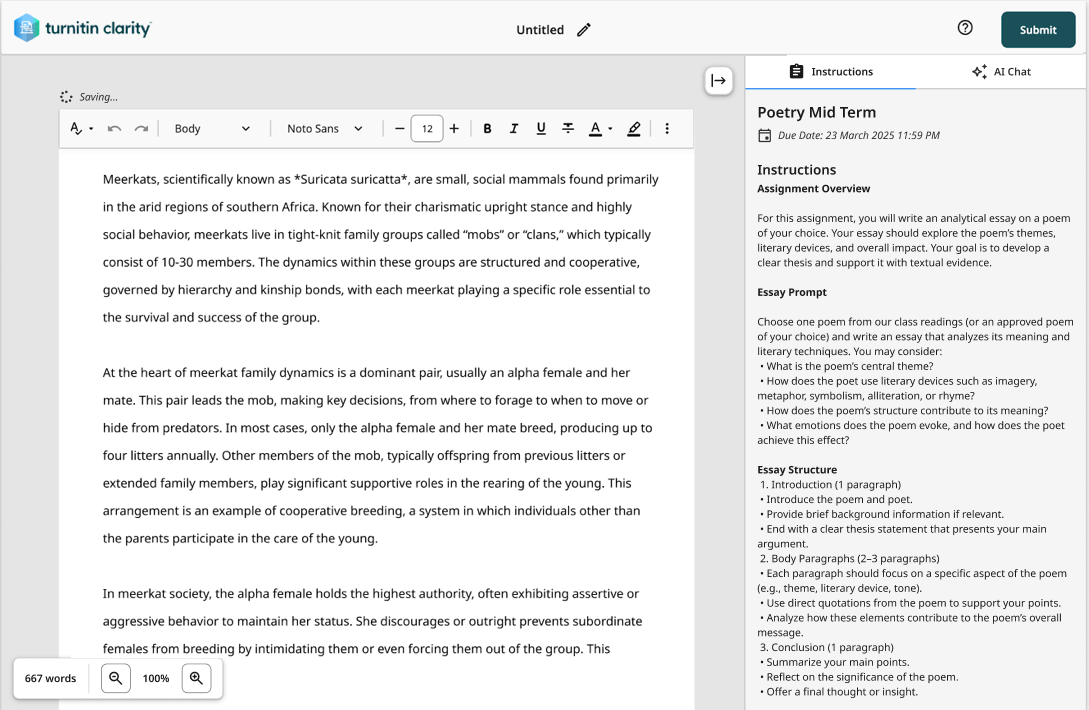Click the Instructions section heading
Viewport: 1089px width, 710px height.
point(797,170)
